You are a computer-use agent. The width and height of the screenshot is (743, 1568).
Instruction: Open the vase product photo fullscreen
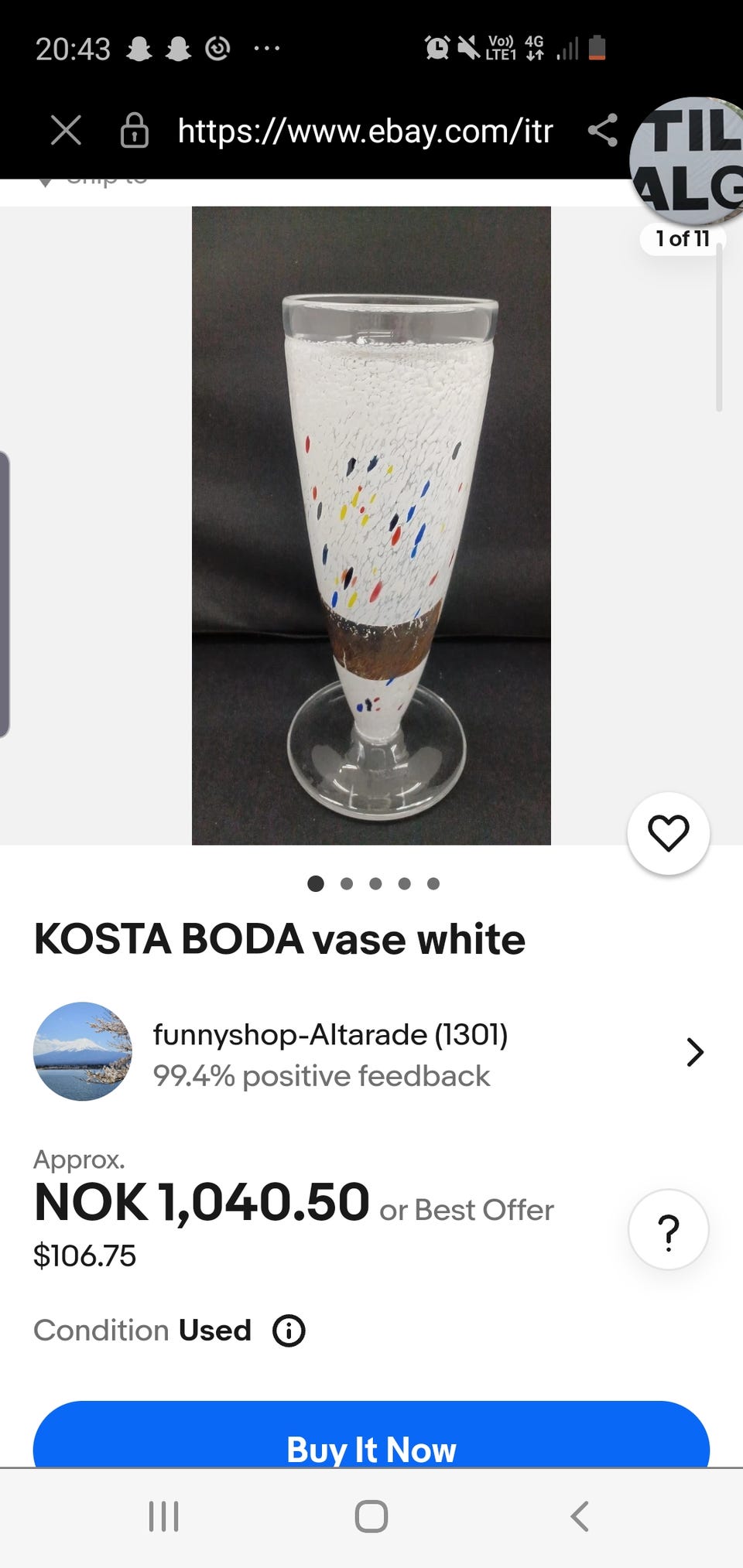371,525
